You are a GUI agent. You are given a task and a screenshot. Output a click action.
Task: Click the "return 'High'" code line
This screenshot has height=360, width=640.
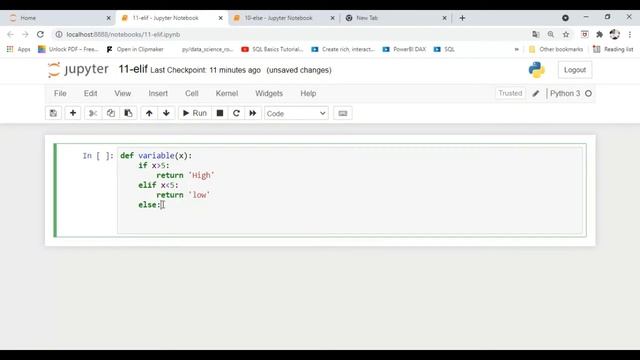coord(185,175)
